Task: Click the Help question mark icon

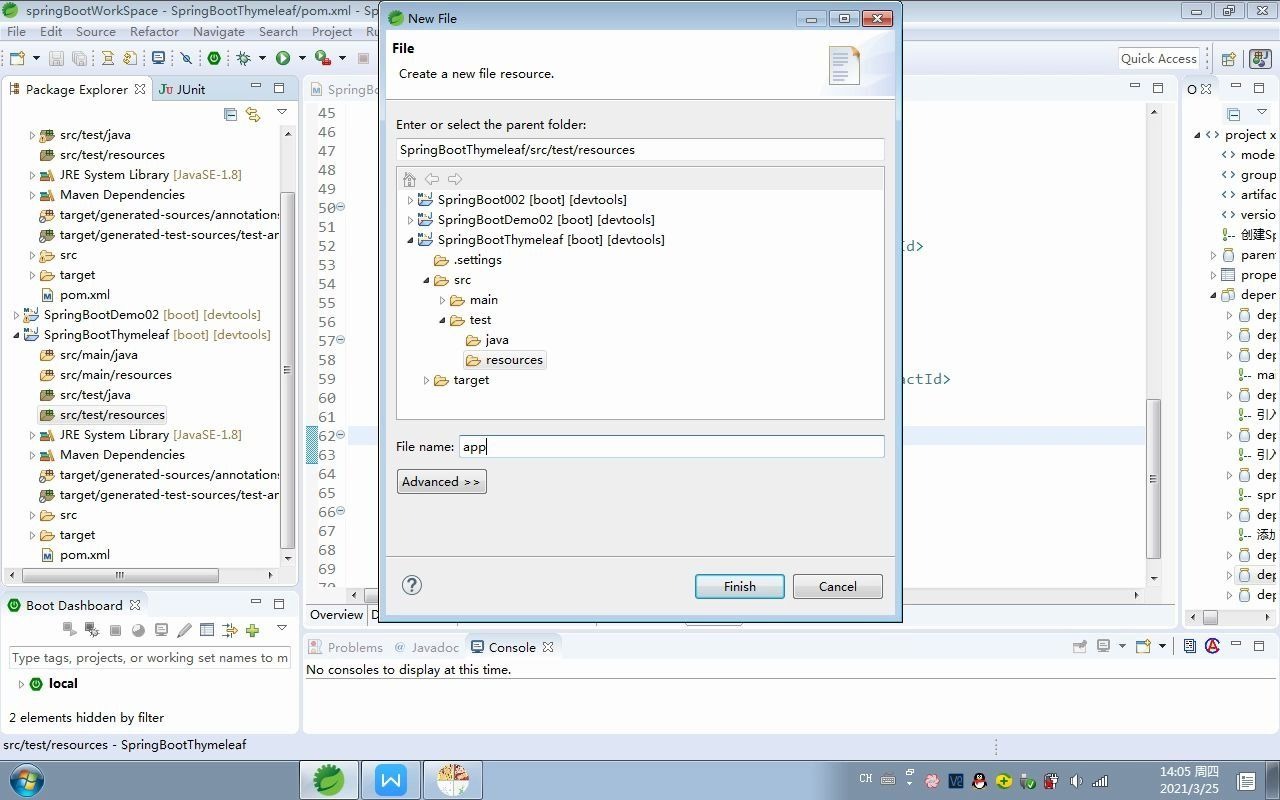Action: coord(412,585)
